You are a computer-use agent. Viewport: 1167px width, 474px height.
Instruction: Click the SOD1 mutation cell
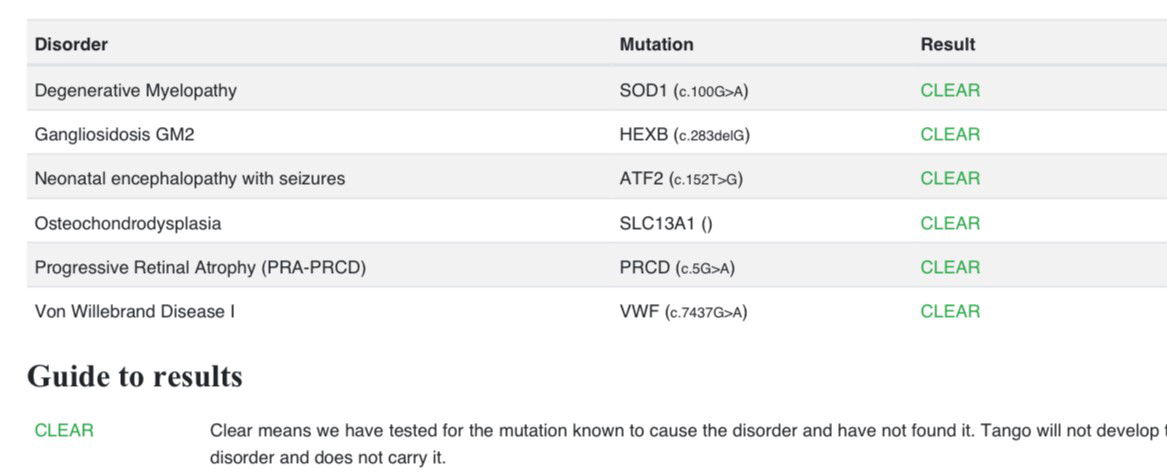tap(684, 91)
